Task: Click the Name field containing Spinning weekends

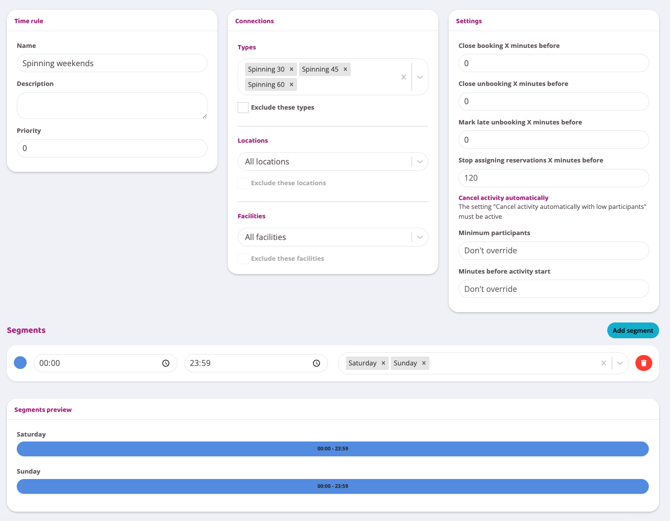Action: pos(112,63)
